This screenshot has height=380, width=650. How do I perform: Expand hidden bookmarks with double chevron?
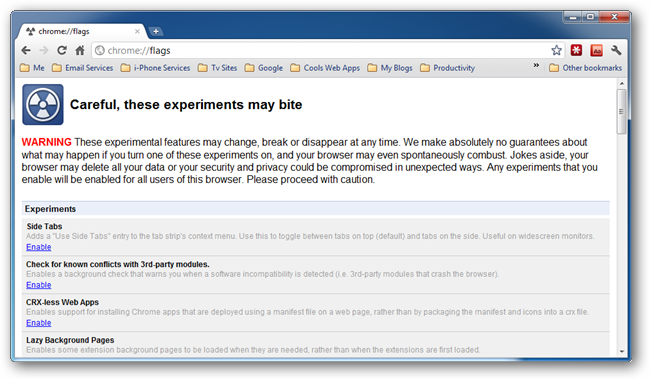point(536,65)
